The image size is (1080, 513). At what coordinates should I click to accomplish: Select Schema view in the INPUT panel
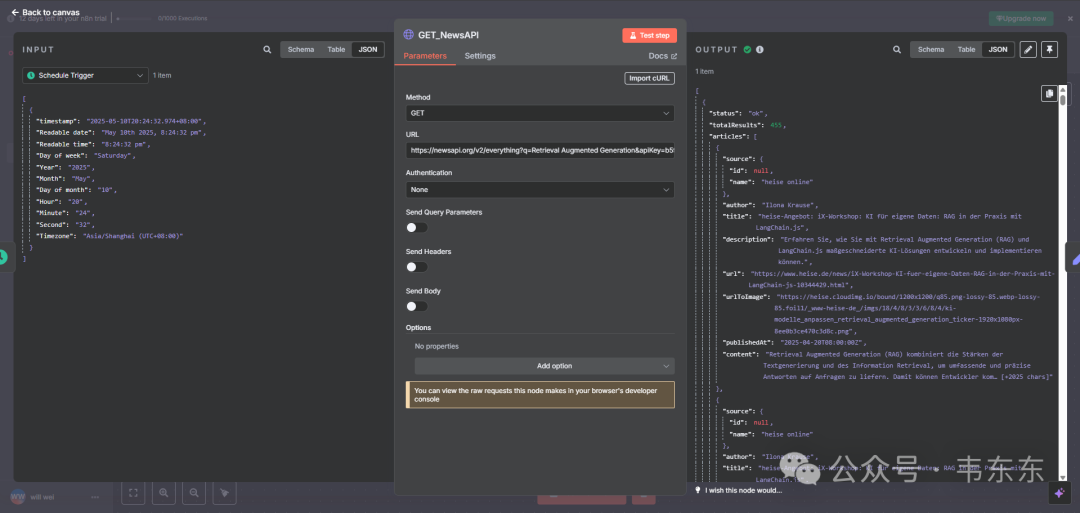tap(301, 50)
